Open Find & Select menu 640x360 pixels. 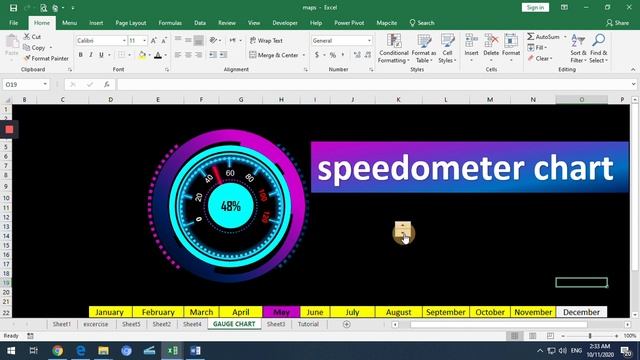click(x=599, y=49)
